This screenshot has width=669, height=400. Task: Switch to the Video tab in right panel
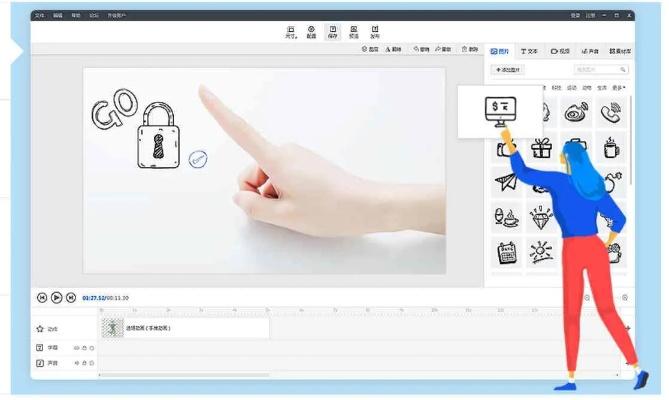click(560, 51)
